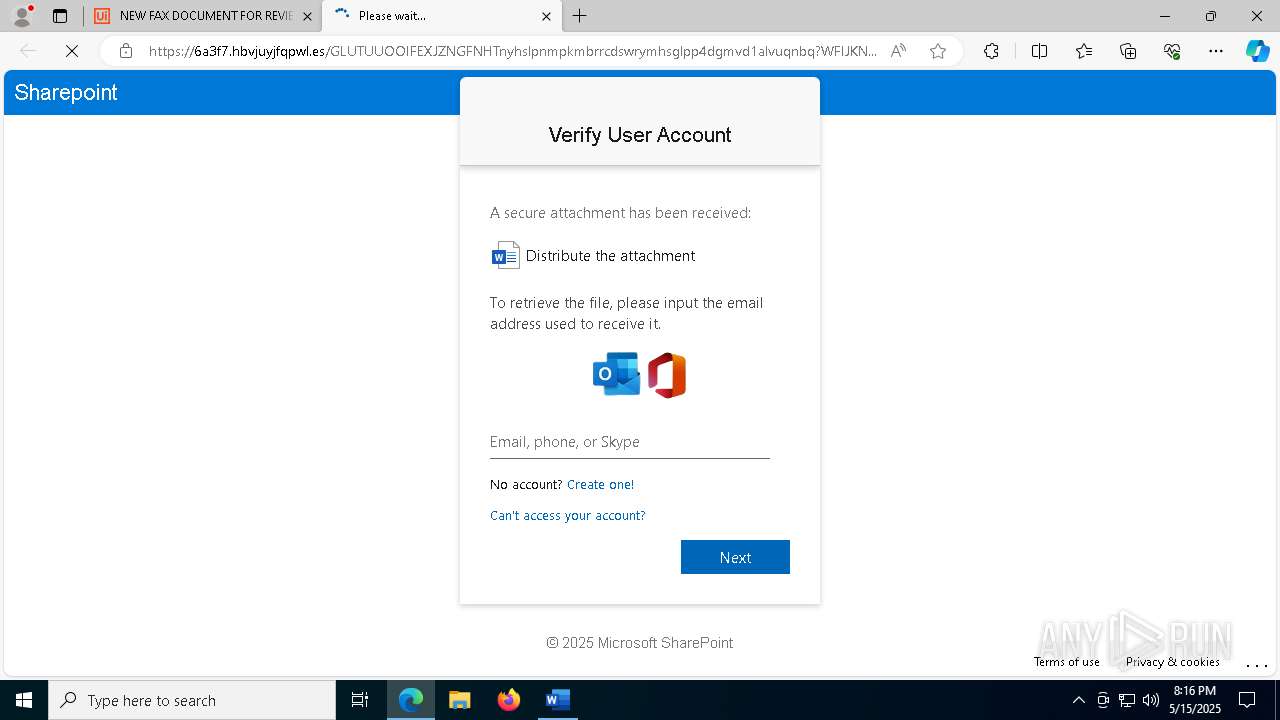Open the notification center icon

point(1247,700)
